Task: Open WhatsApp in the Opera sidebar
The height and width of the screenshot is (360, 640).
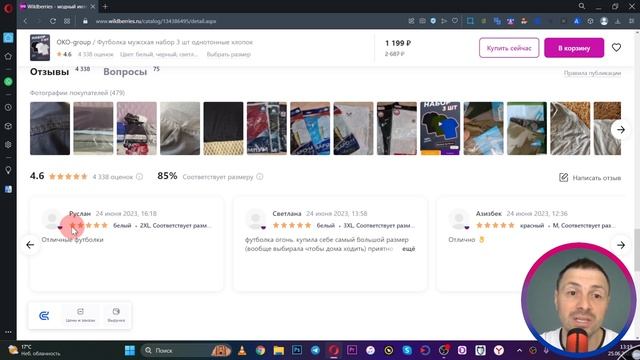Action: tap(8, 82)
